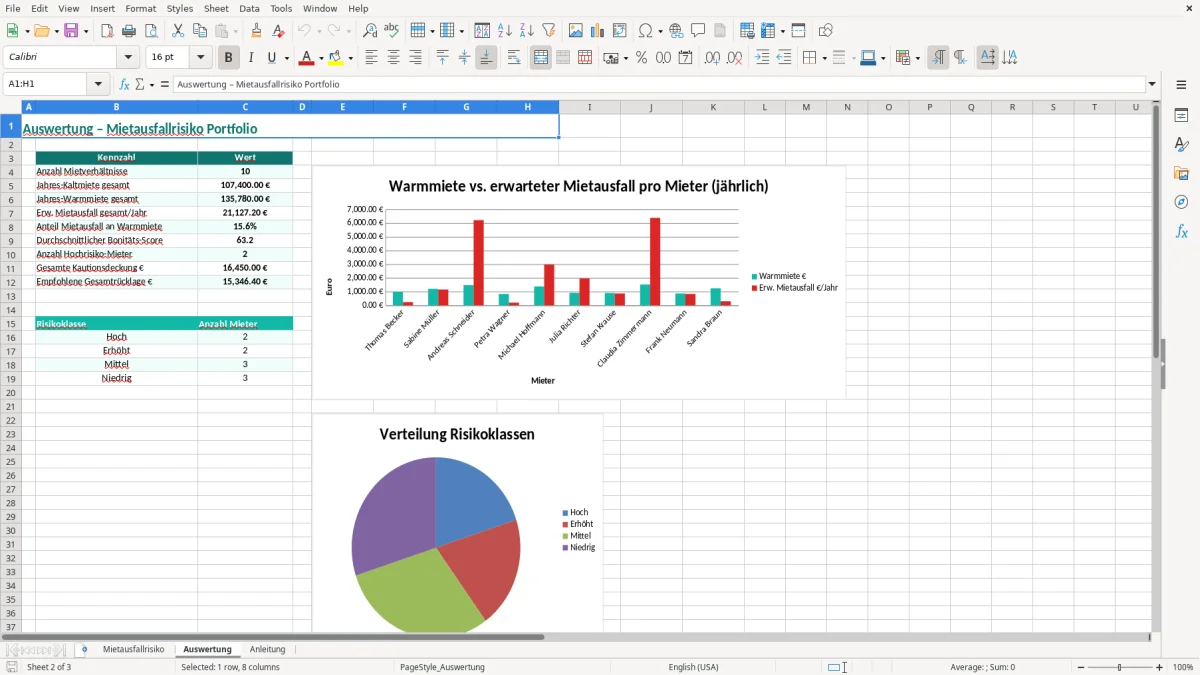This screenshot has height=675, width=1200.
Task: Format cell as percent
Action: pos(642,58)
